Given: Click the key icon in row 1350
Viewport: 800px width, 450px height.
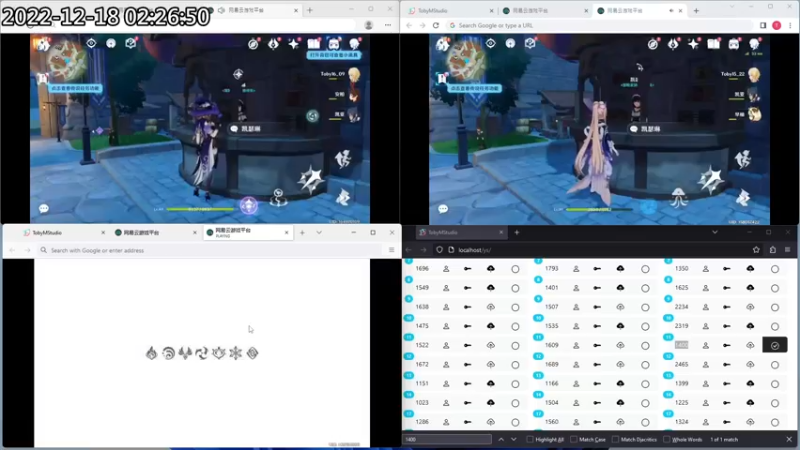Looking at the screenshot, I should point(727,269).
